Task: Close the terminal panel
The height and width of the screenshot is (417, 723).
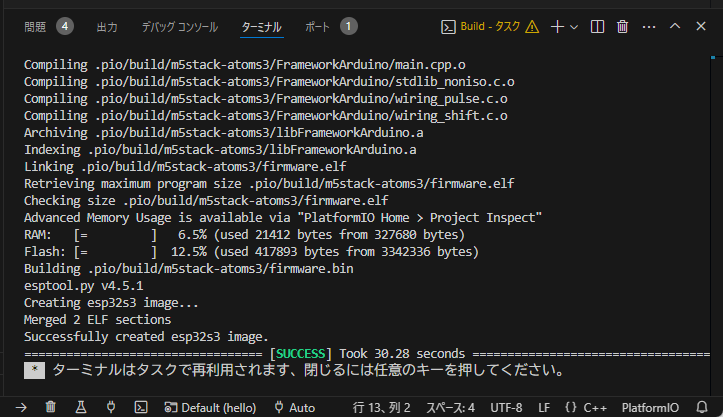Action: 701,26
